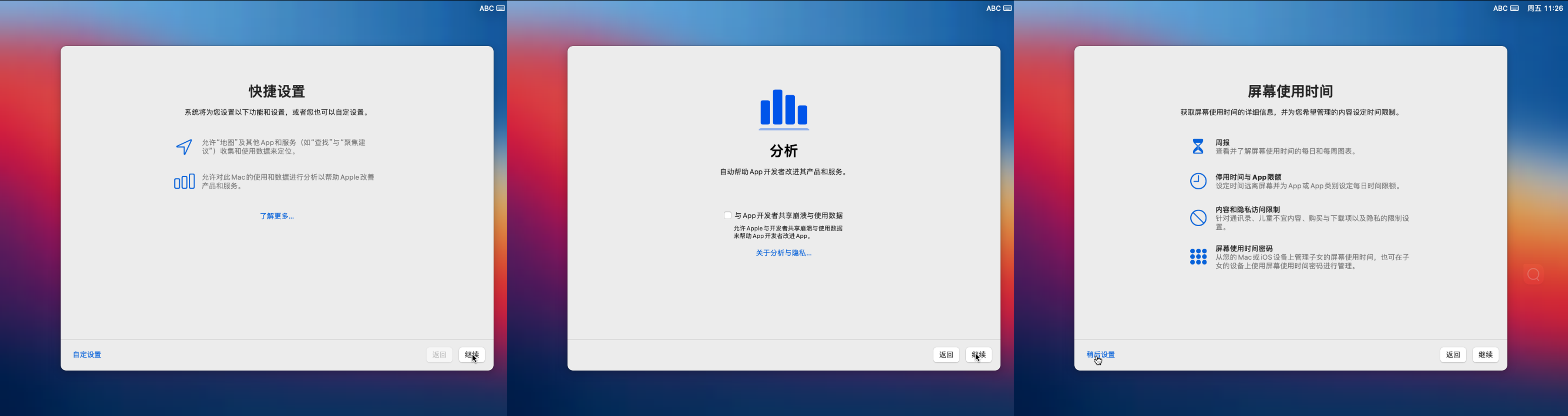Click the 分析 heading text
Viewport: 1568px width, 416px height.
pyautogui.click(x=783, y=151)
